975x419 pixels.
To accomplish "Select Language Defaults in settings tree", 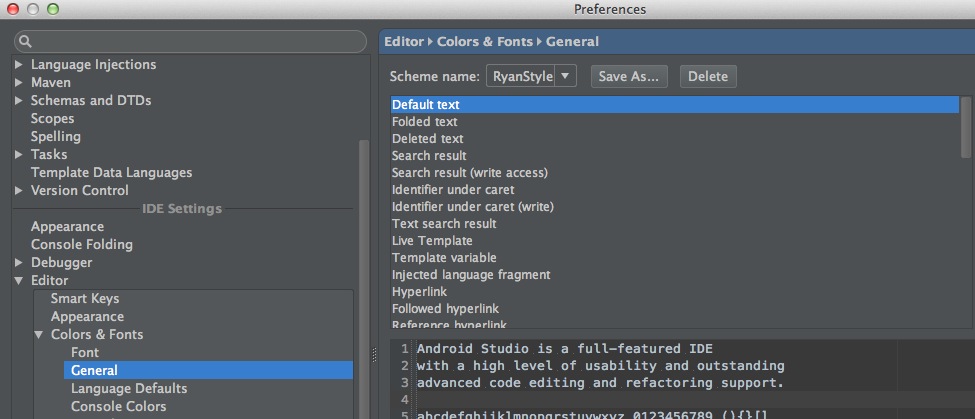I will click(x=129, y=388).
